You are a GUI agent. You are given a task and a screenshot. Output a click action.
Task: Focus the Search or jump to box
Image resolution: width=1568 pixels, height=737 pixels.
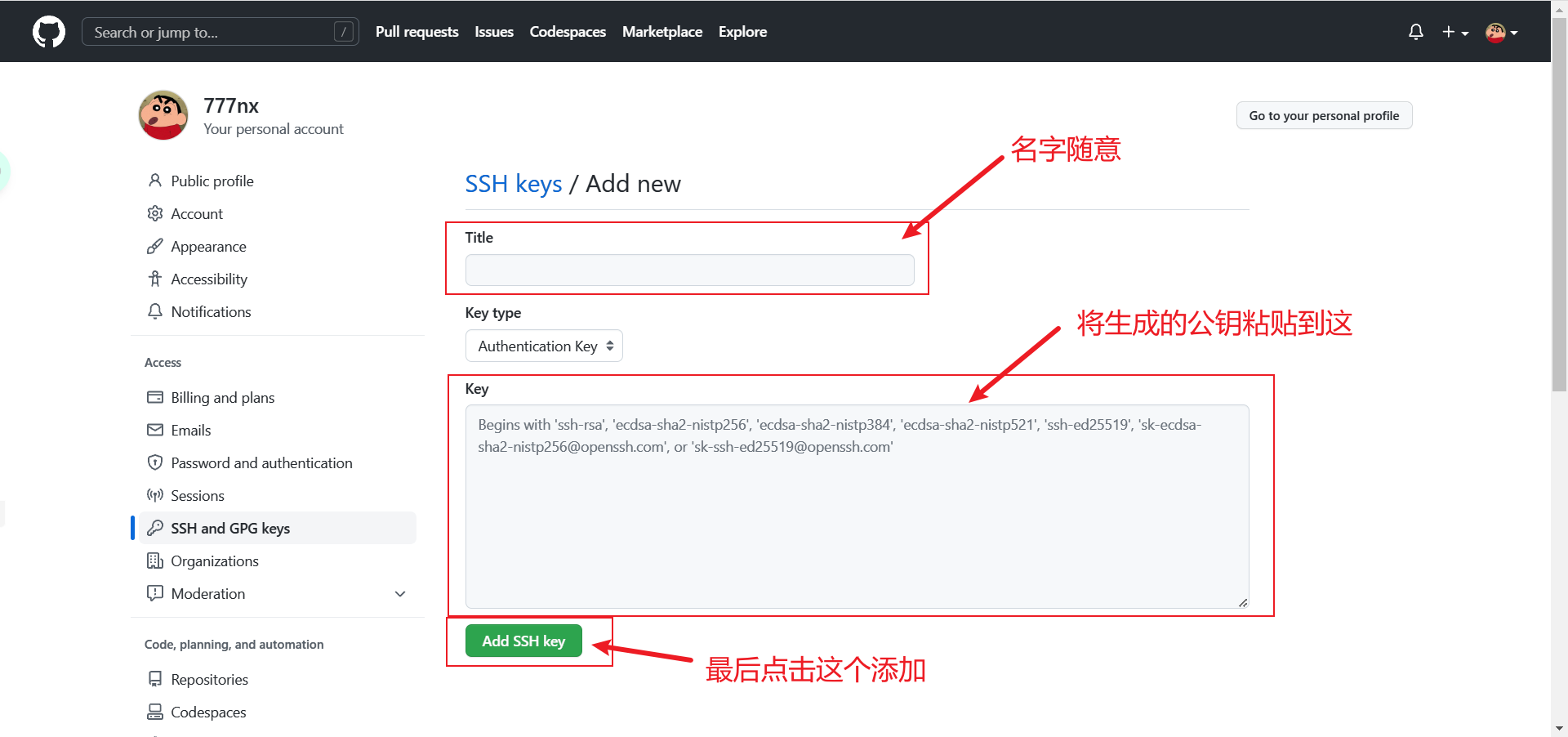tap(220, 32)
